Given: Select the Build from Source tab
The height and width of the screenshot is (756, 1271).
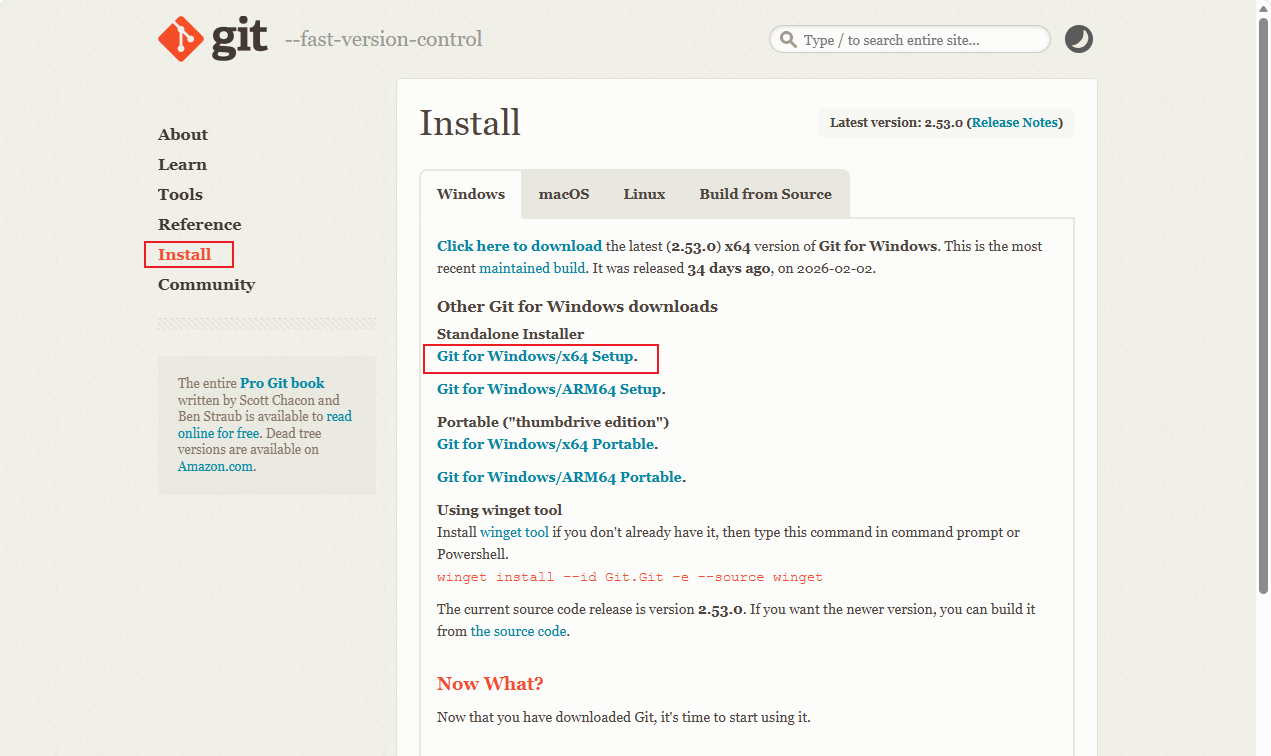Looking at the screenshot, I should pyautogui.click(x=765, y=194).
